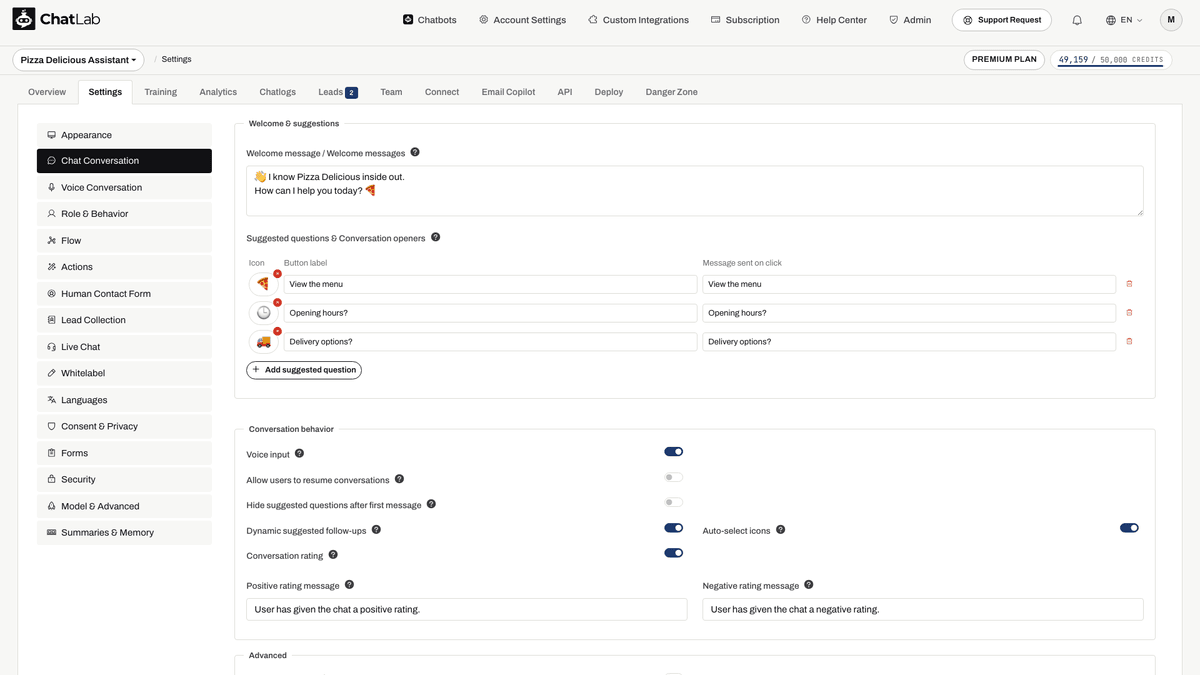Click the credits usage progress indicator

1111,60
